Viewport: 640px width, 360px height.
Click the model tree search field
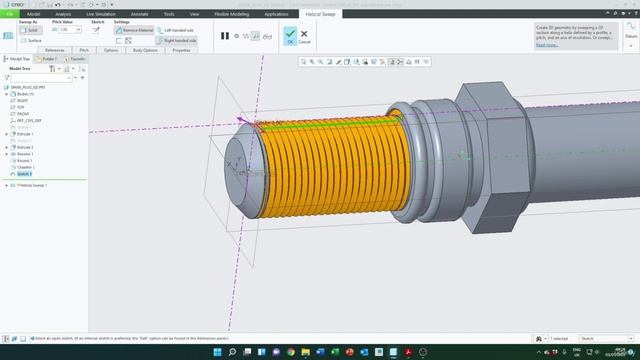[x=42, y=78]
